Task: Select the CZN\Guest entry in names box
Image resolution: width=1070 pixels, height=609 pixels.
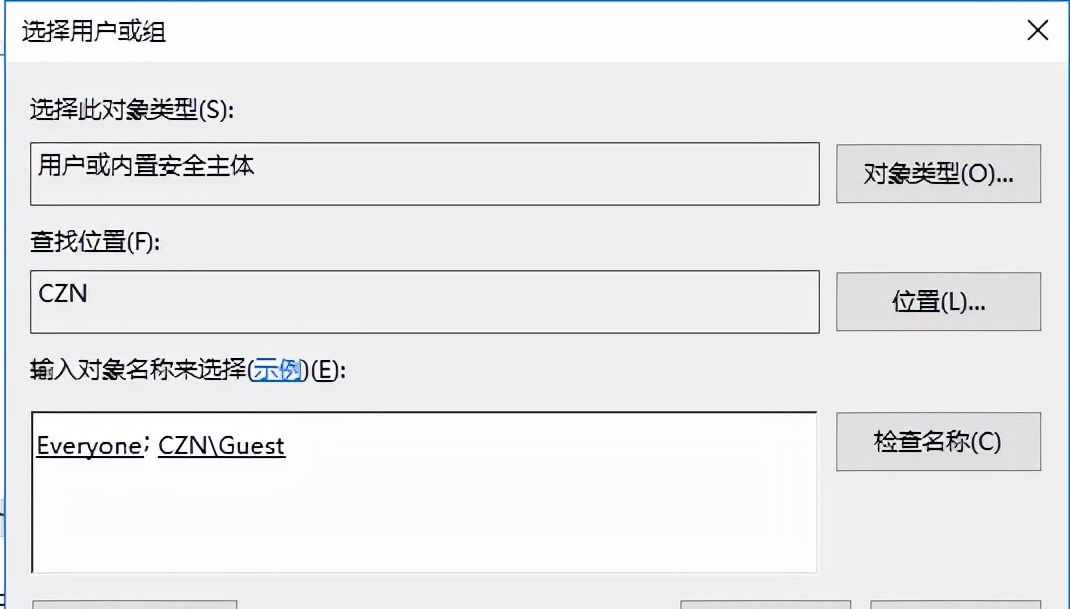Action: click(221, 445)
